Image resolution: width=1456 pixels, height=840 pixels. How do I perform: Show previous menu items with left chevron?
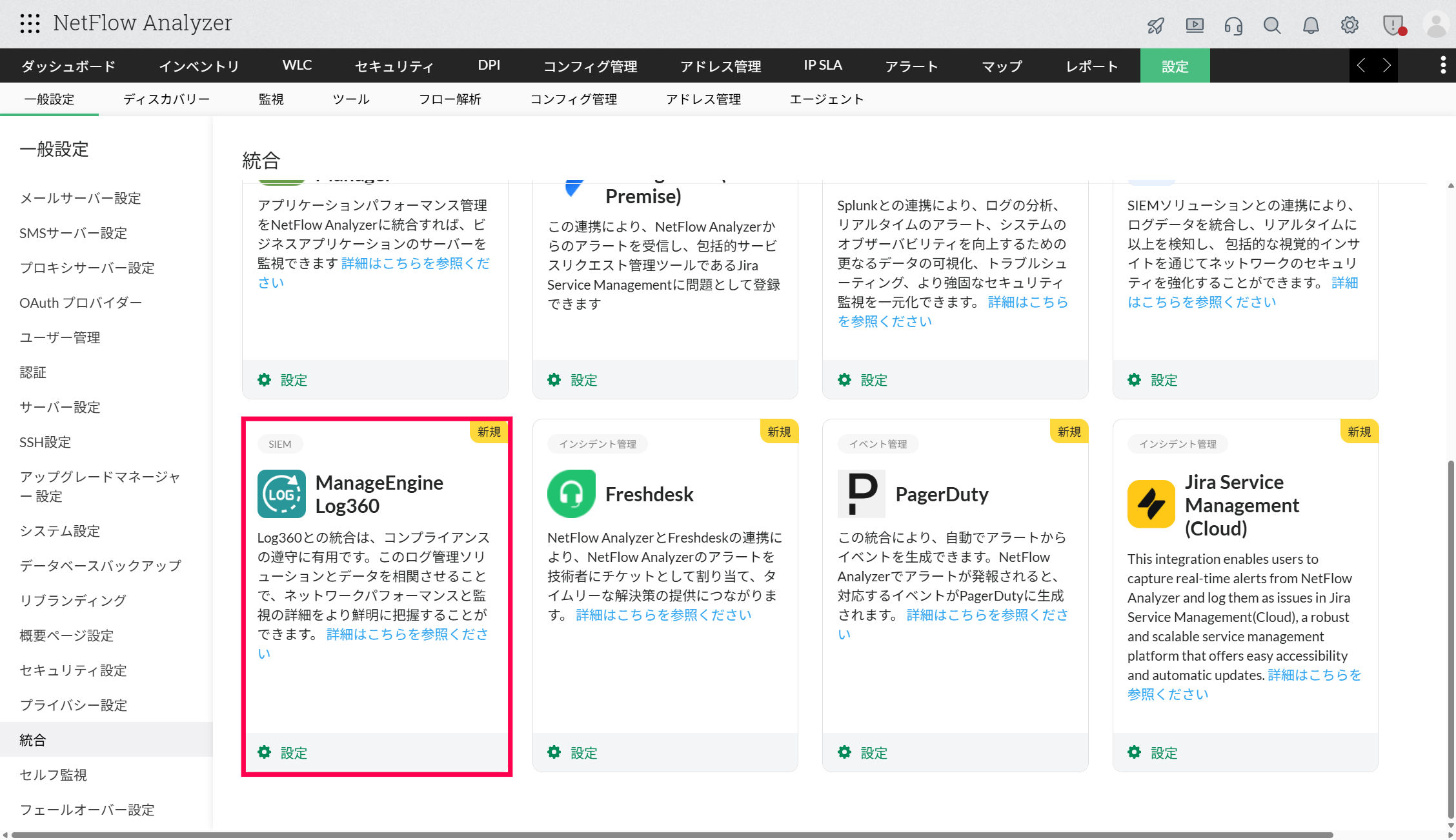1361,65
